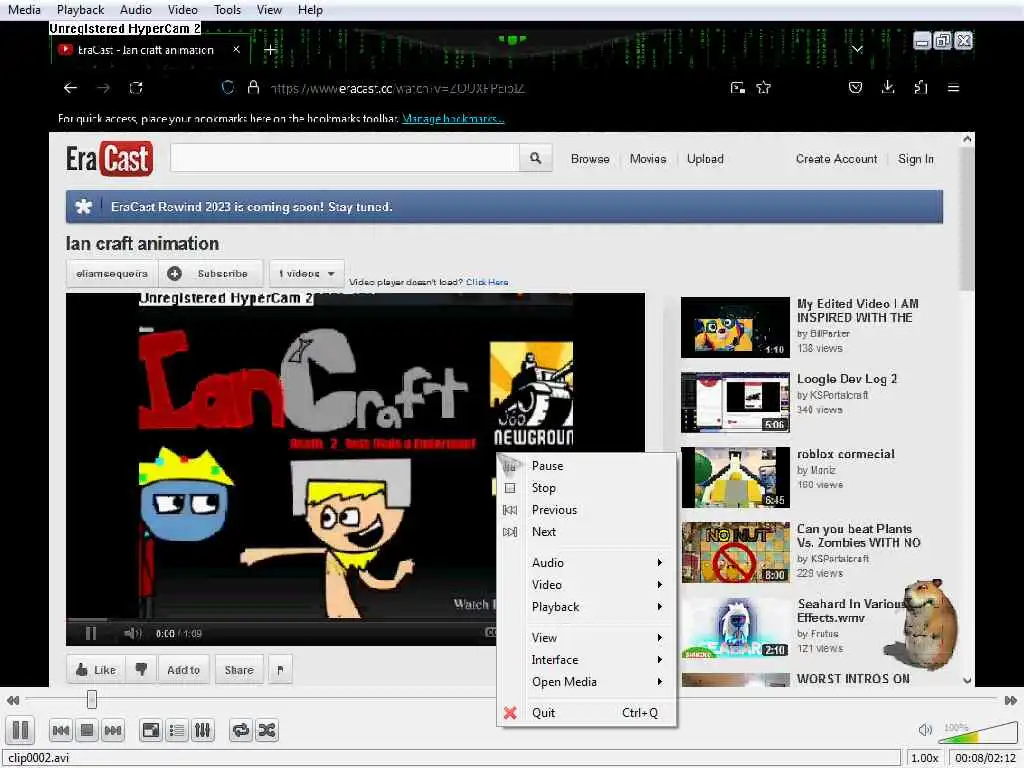The width and height of the screenshot is (1024, 768).
Task: Select Pause in the context menu
Action: pyautogui.click(x=586, y=466)
